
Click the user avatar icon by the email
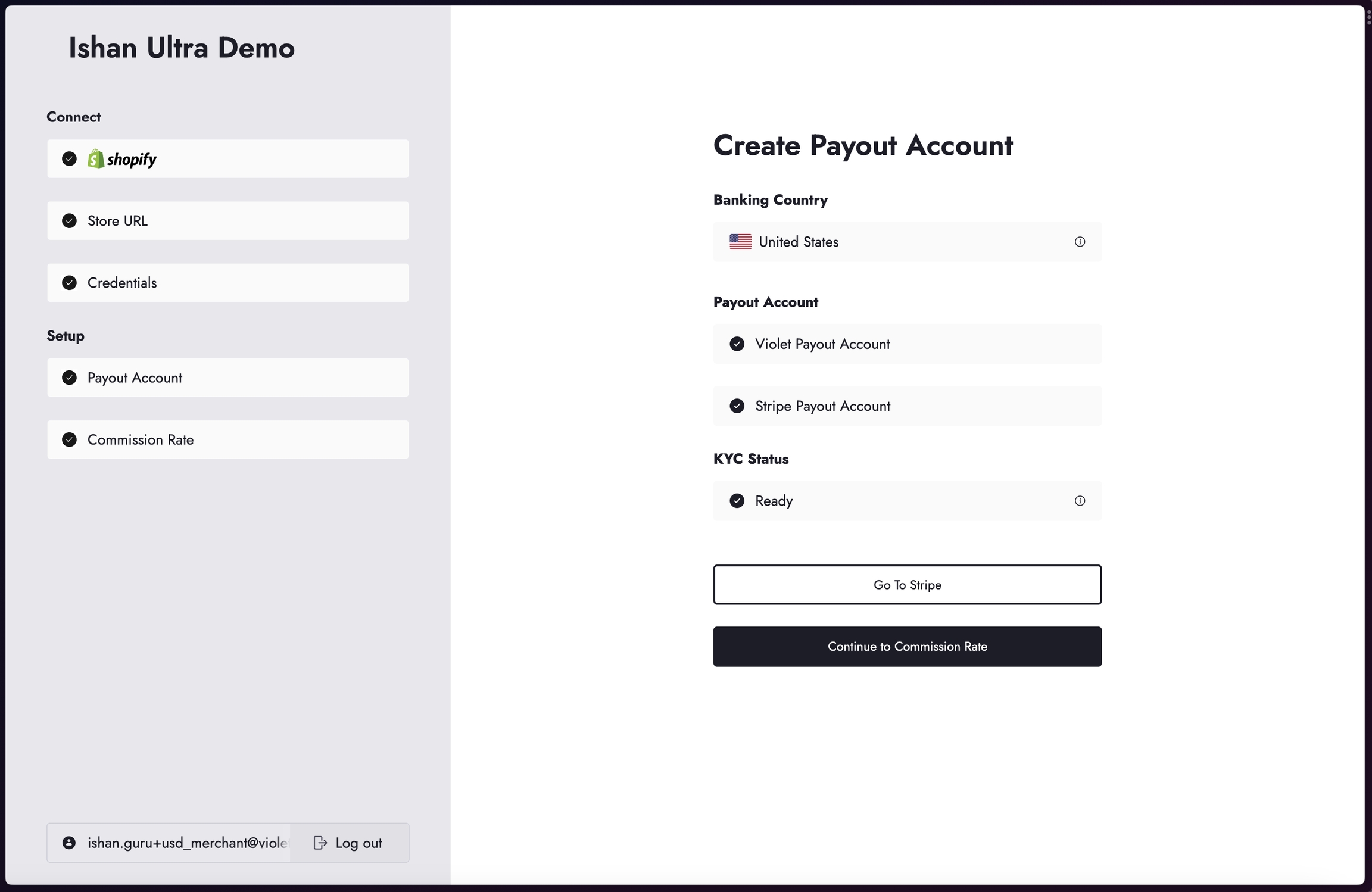(x=69, y=843)
